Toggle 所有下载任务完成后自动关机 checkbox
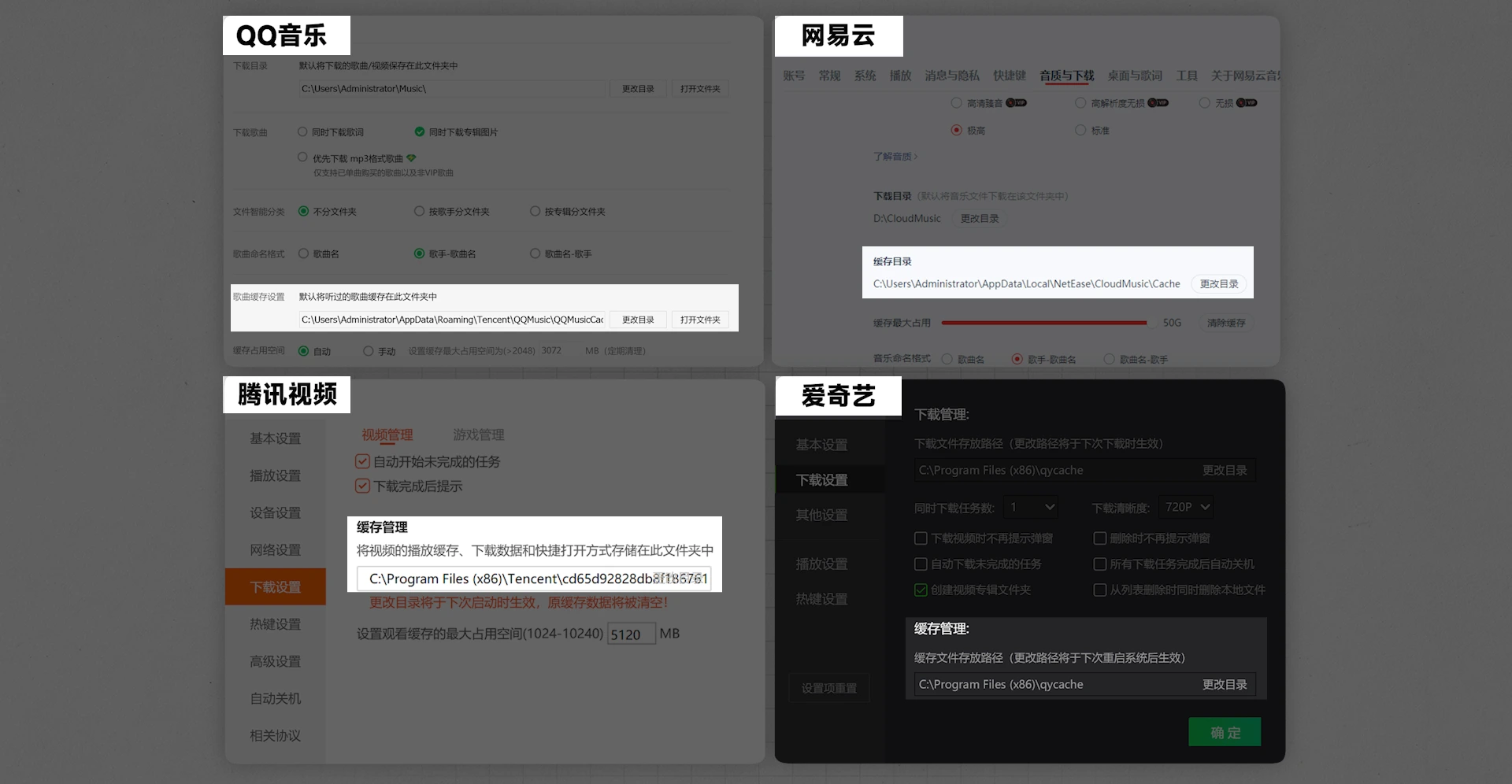1512x784 pixels. (1100, 564)
